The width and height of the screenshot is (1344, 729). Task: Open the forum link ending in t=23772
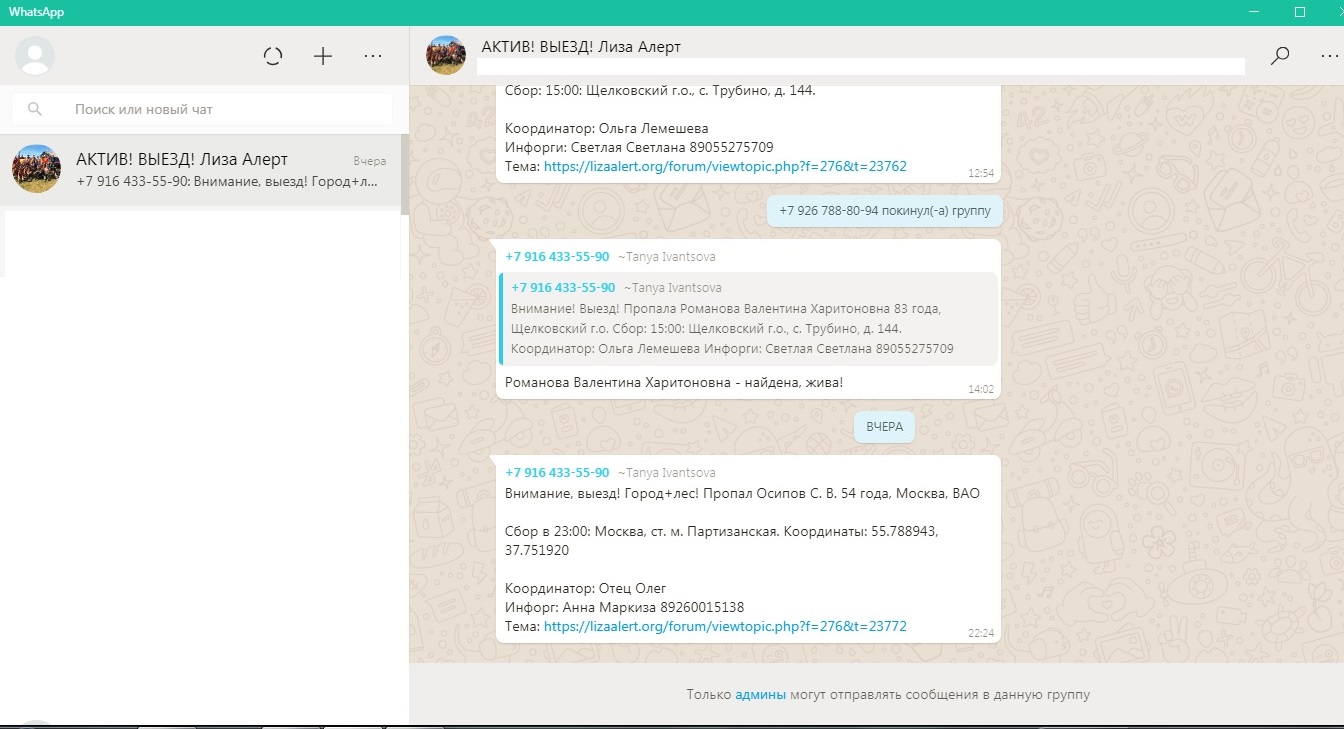tap(725, 627)
